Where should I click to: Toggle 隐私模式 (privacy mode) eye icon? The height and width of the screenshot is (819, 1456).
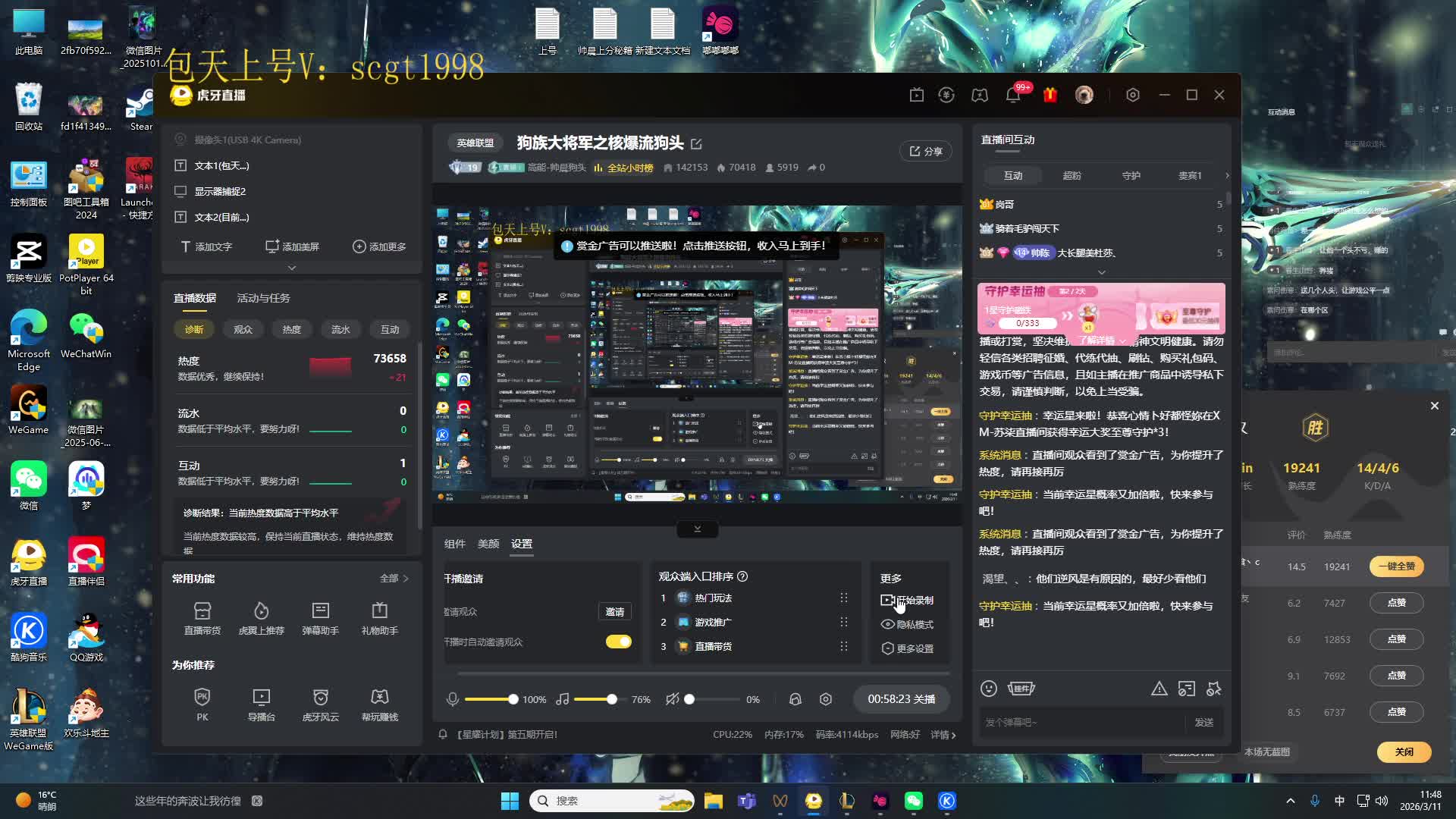click(x=888, y=624)
